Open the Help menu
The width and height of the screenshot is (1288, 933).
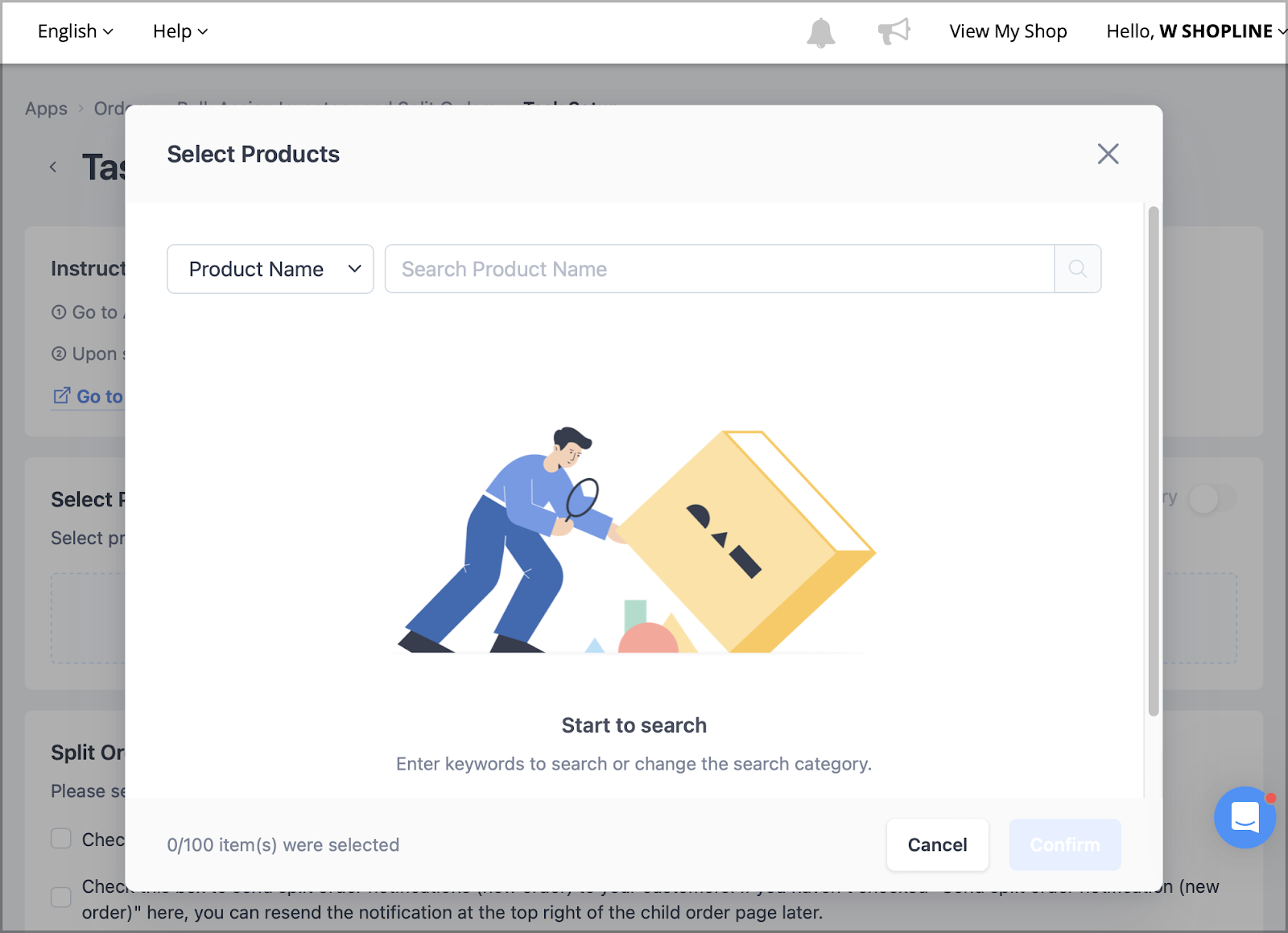tap(180, 31)
